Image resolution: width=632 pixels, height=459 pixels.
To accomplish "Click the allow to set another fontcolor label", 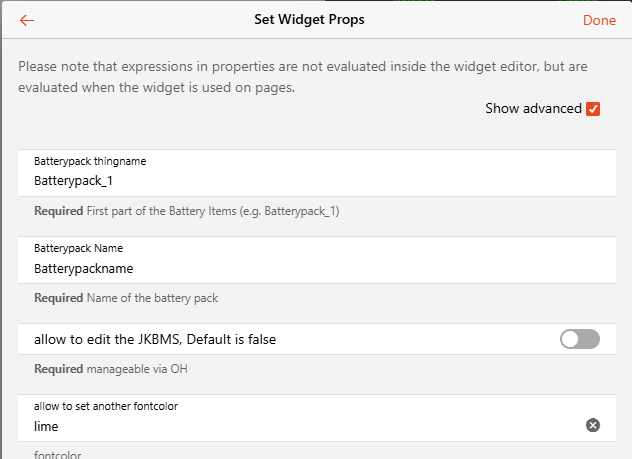I will 106,406.
